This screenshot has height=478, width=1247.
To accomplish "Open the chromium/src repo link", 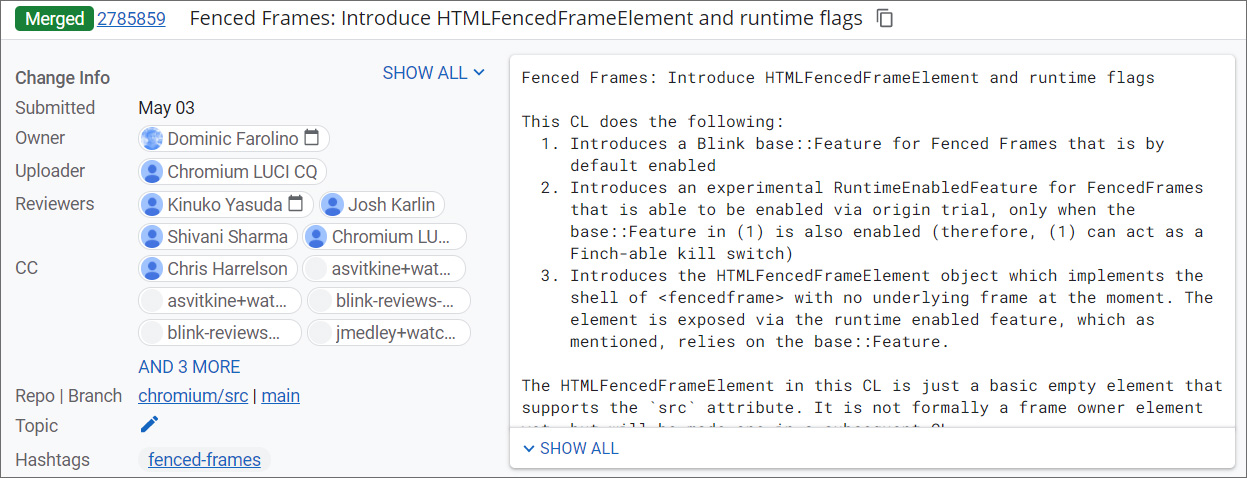I will point(193,396).
